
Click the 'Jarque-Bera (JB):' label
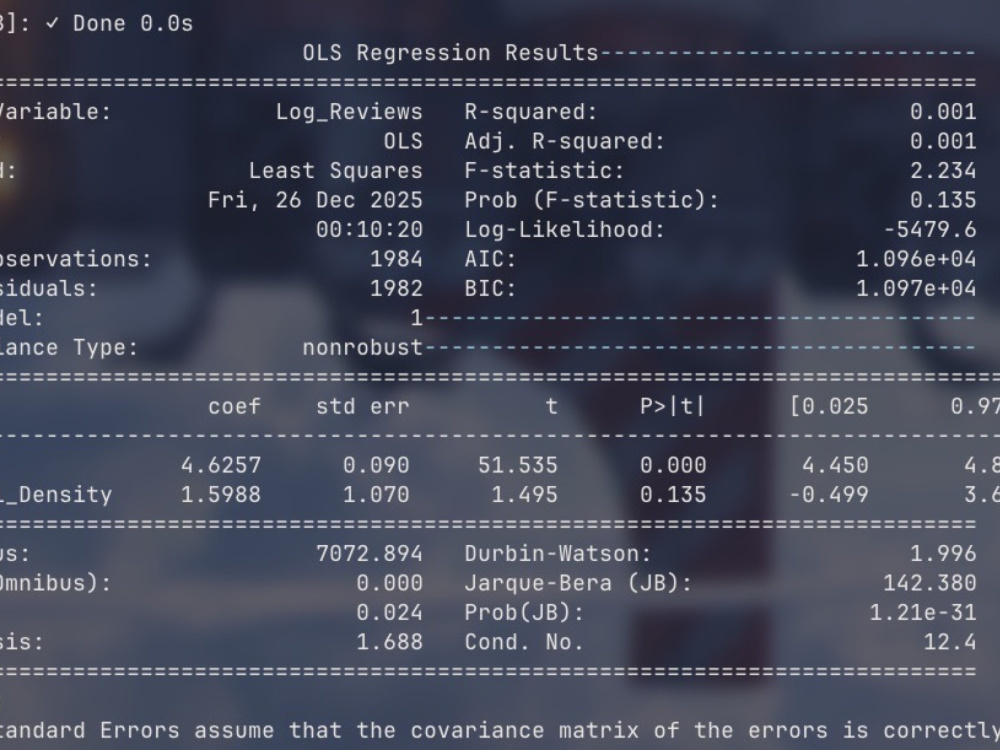[x=578, y=583]
